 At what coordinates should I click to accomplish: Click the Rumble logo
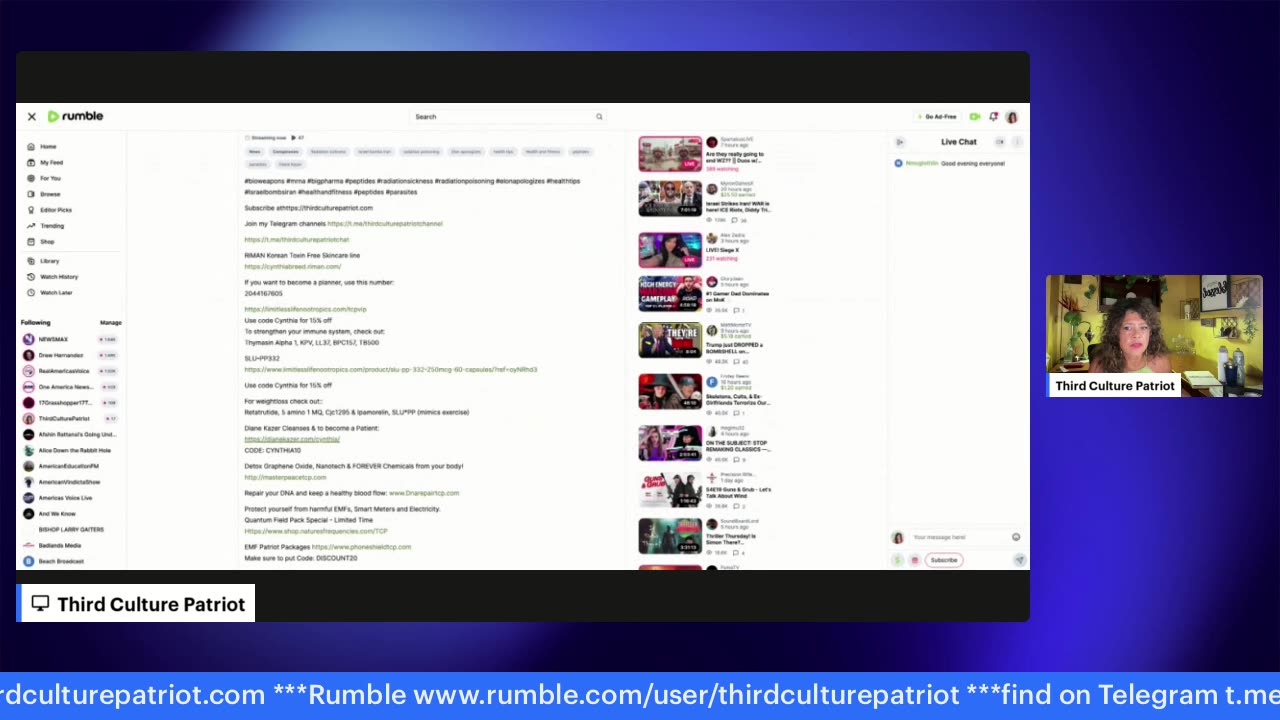[75, 116]
